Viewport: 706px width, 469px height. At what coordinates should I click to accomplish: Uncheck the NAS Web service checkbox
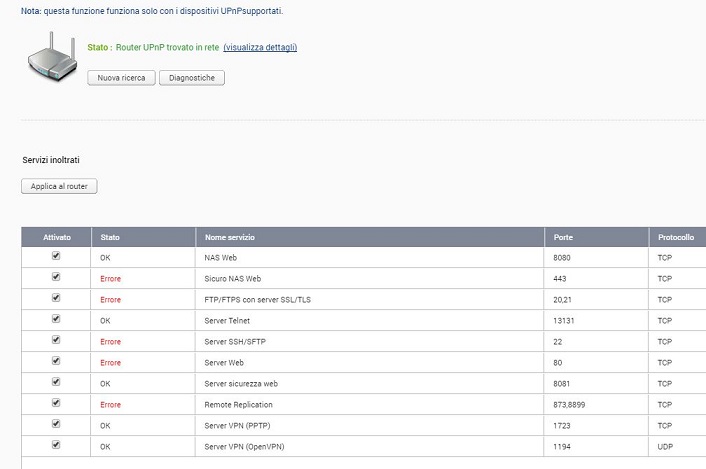[56, 256]
